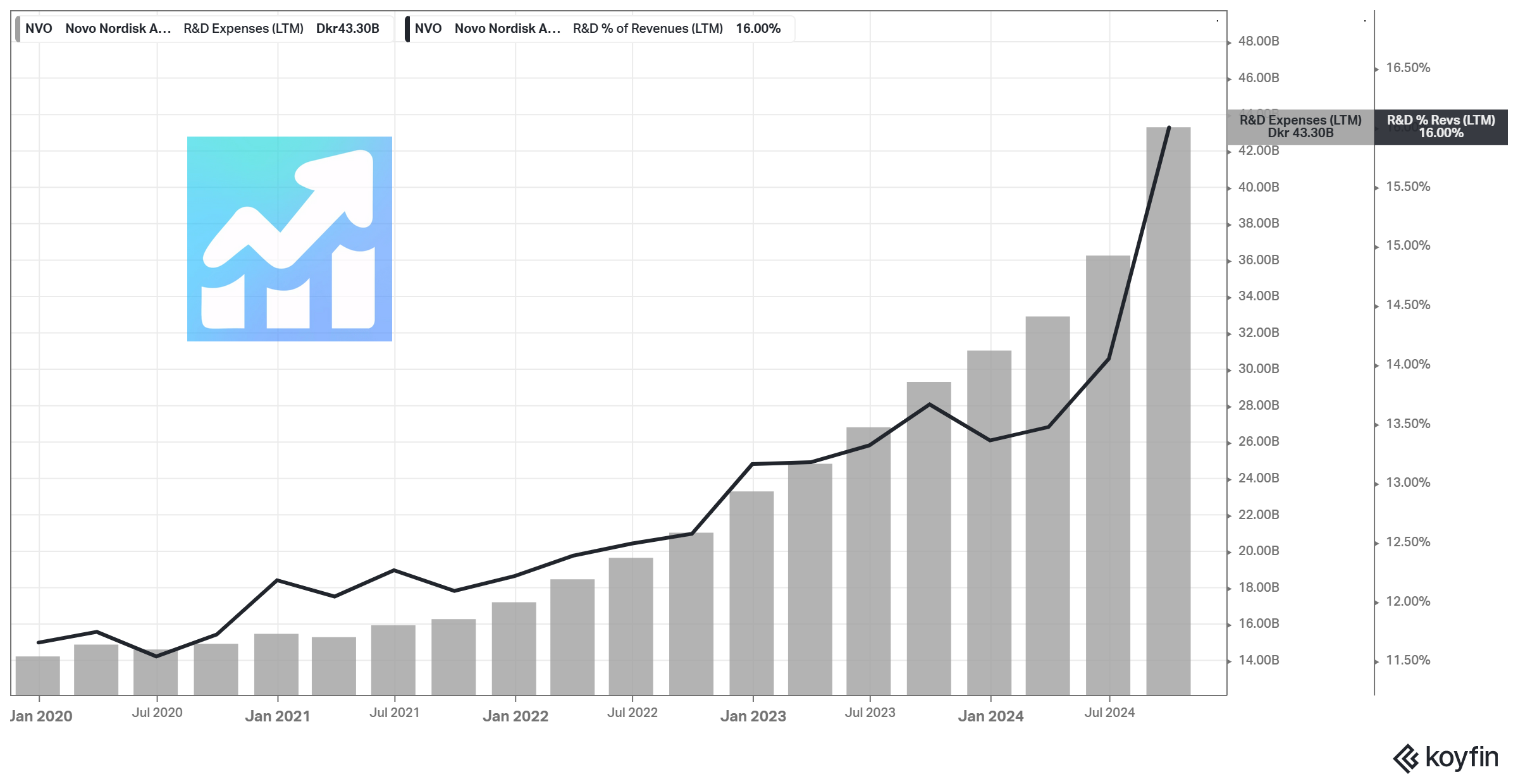Click the 15.50% axis value
Image resolution: width=1518 pixels, height=784 pixels.
pyautogui.click(x=1408, y=187)
